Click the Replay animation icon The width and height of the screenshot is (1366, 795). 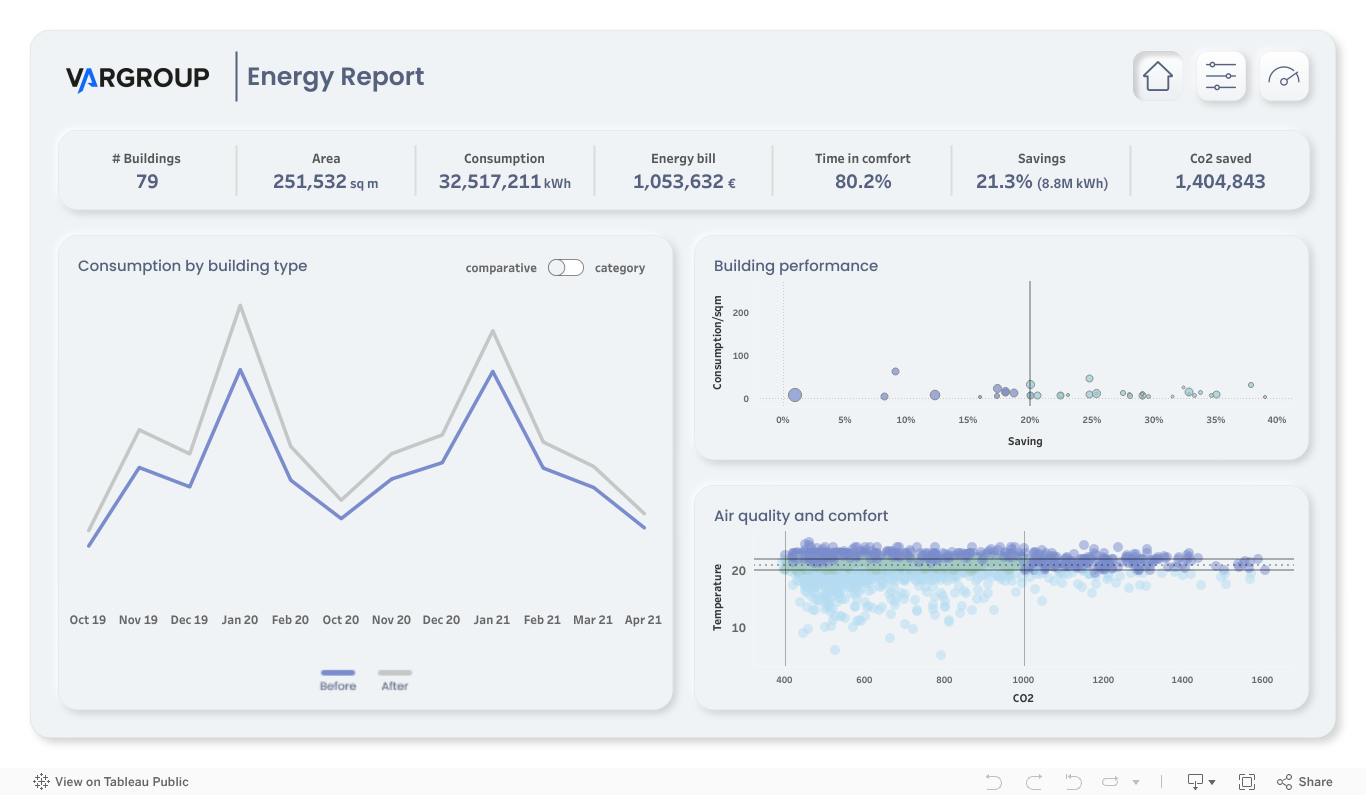click(1073, 782)
